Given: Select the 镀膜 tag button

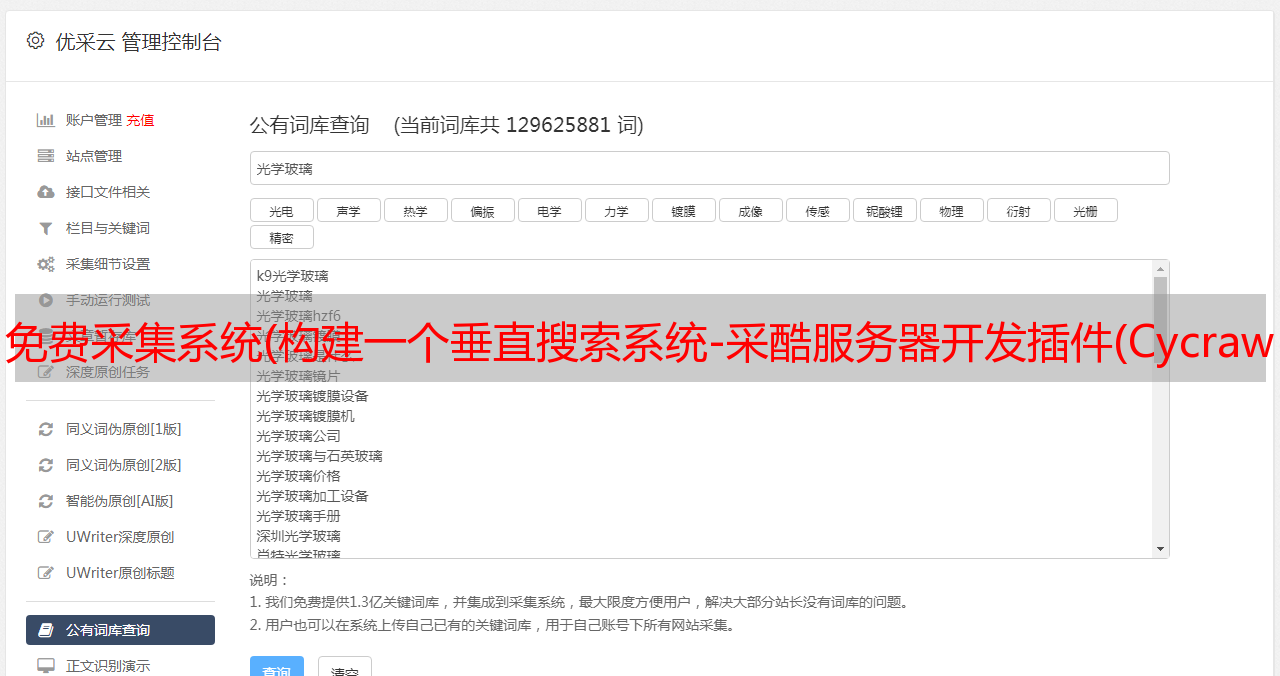Looking at the screenshot, I should tap(684, 210).
